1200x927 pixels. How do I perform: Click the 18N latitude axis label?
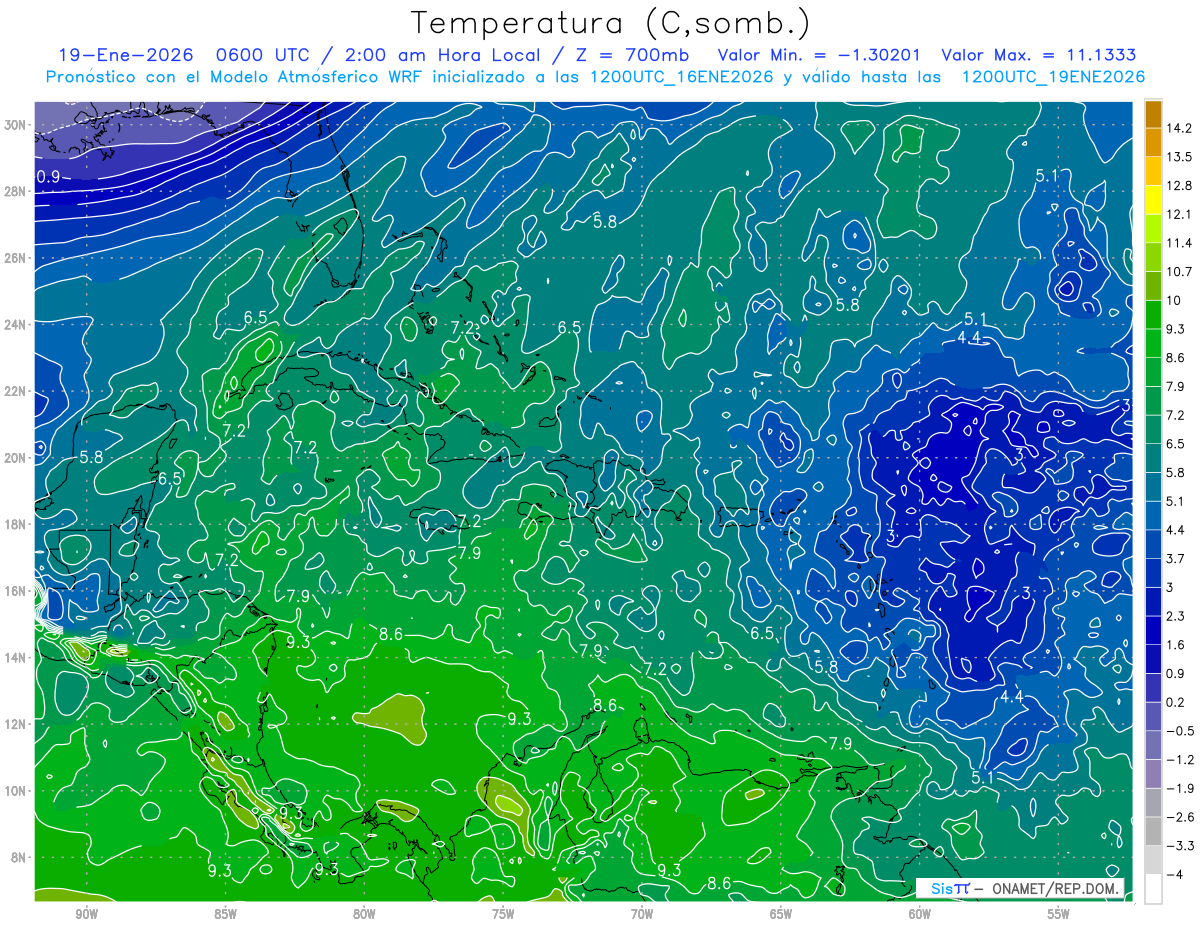click(x=17, y=524)
